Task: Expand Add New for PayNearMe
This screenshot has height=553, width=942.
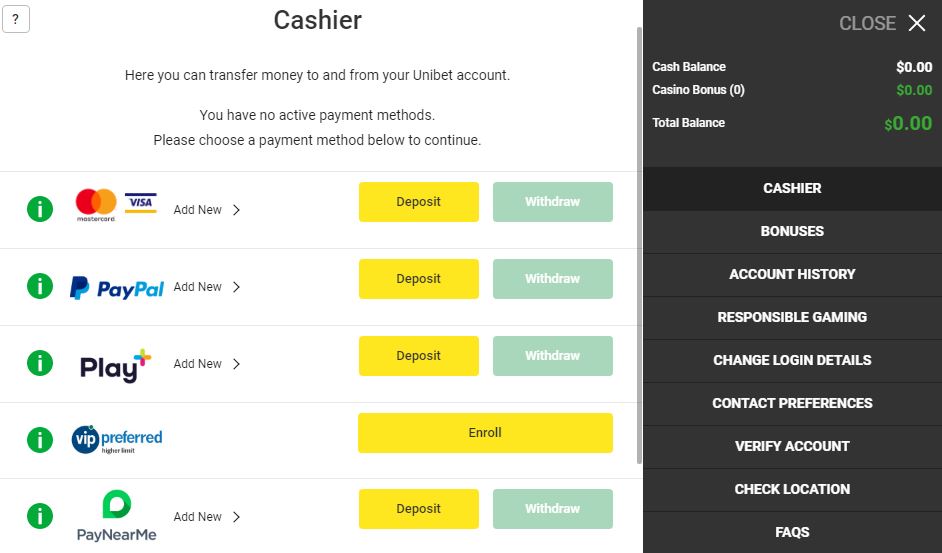Action: [207, 517]
